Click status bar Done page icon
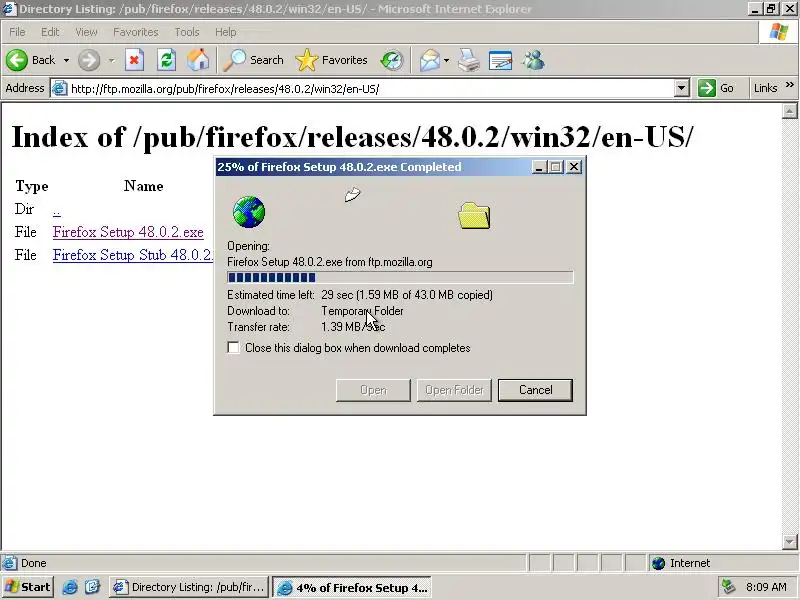This screenshot has height=600, width=800. point(9,563)
